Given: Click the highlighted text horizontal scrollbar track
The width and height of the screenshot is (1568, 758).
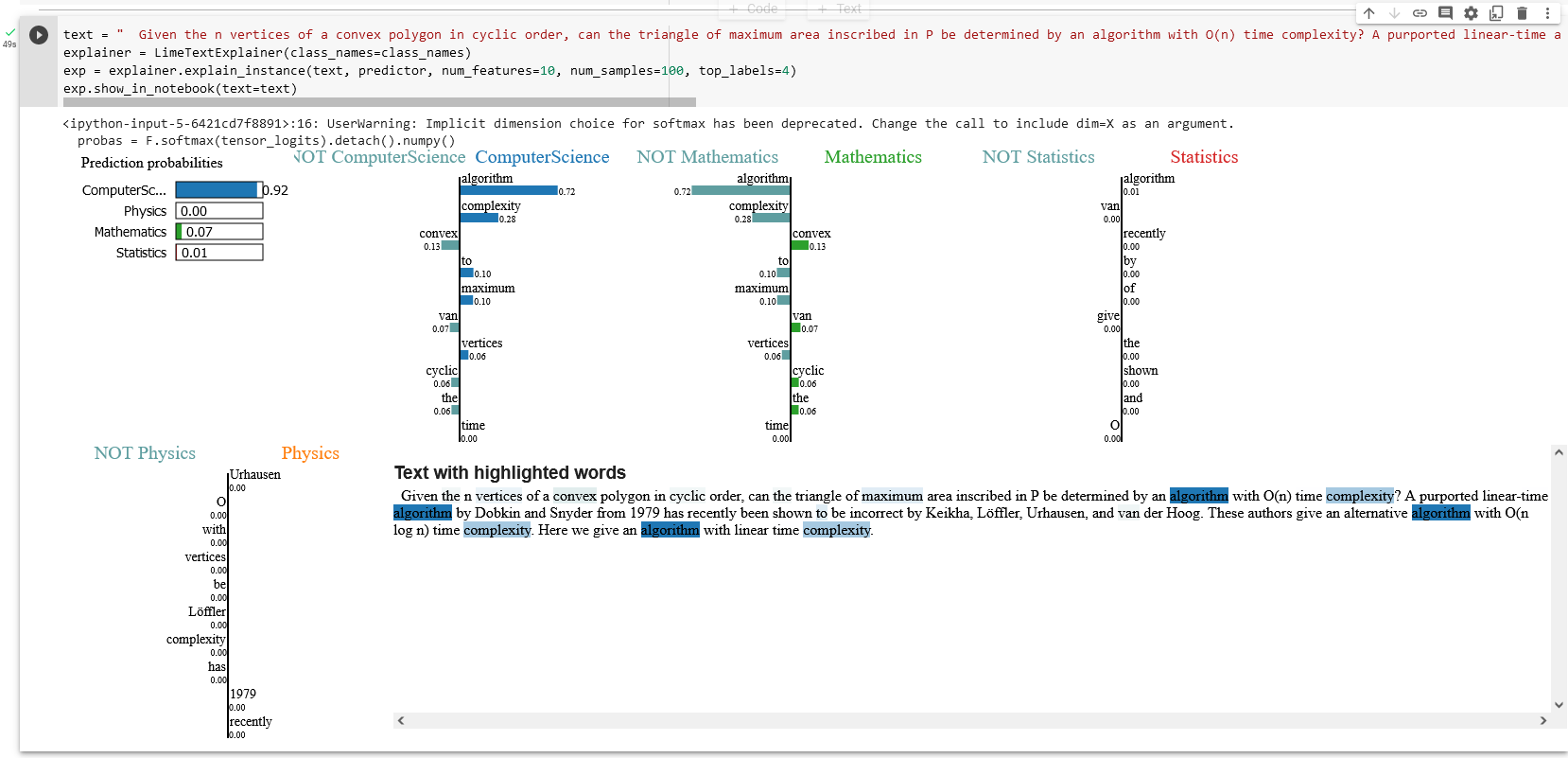Looking at the screenshot, I should (x=972, y=720).
